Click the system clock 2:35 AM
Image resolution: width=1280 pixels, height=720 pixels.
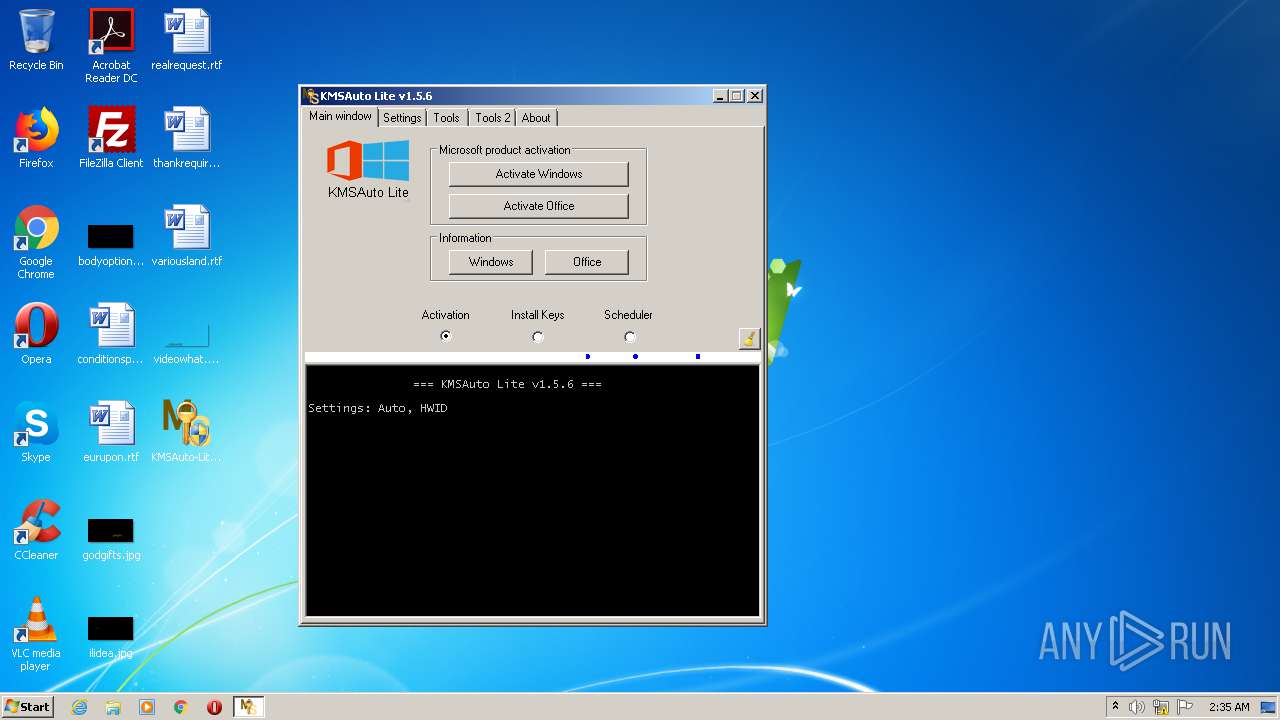coord(1228,707)
